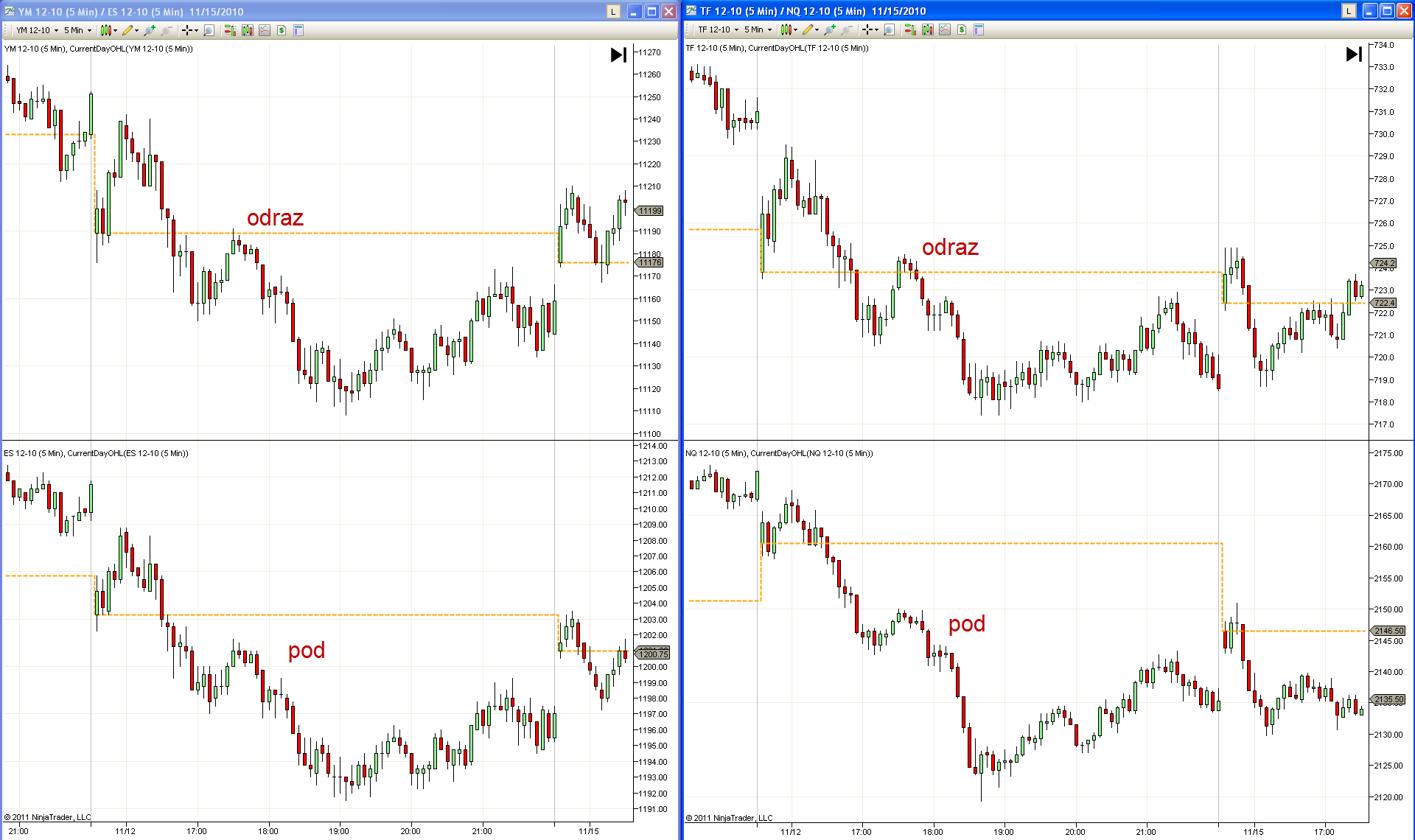Click the Data Series icon in TF window
Screen dimensions: 1415x840
pos(927,29)
